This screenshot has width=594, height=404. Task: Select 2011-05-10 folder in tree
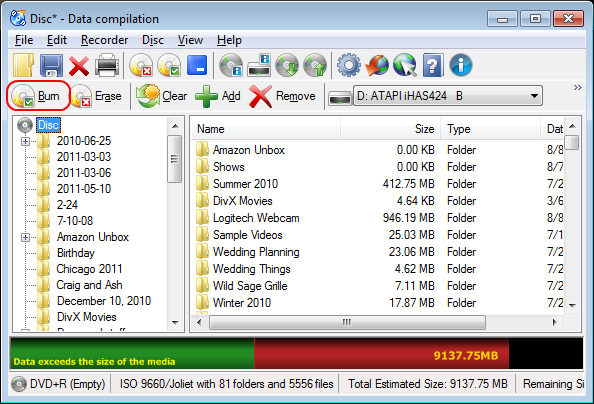click(84, 189)
